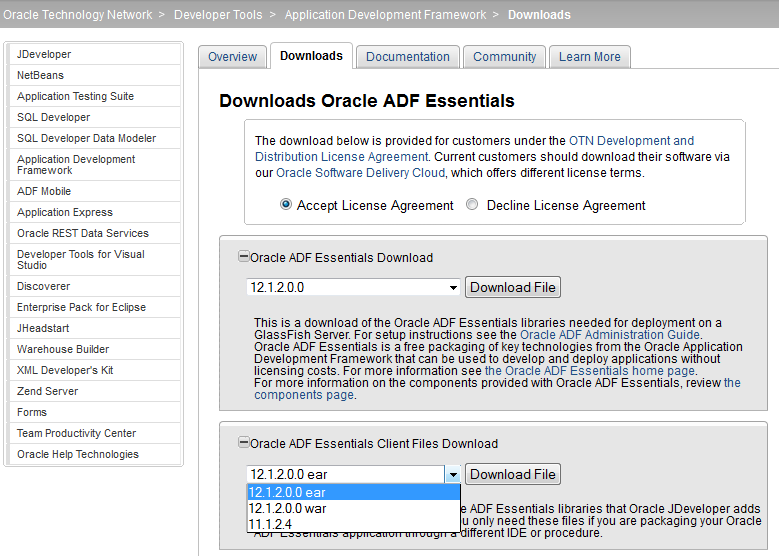Open Application Development Framework sidebar item
Viewport: 779px width, 556px height.
click(x=95, y=164)
